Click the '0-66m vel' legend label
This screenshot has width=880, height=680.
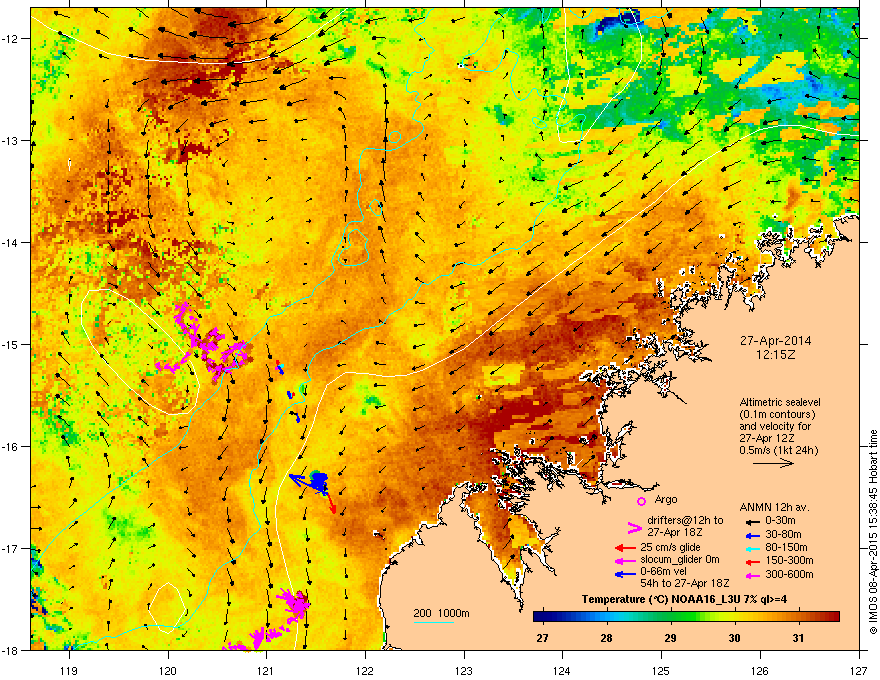[x=664, y=573]
